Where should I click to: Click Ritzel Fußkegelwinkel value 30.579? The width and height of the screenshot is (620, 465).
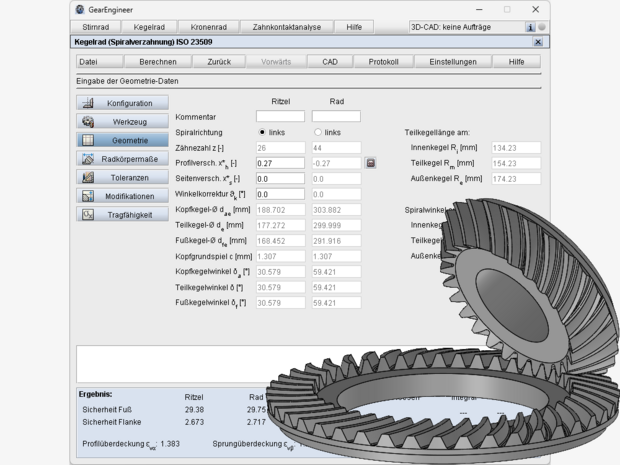pos(280,303)
